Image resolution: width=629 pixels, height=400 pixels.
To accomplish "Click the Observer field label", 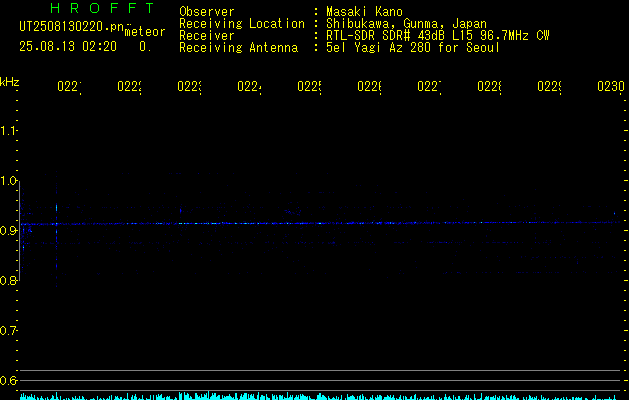I will pos(207,11).
